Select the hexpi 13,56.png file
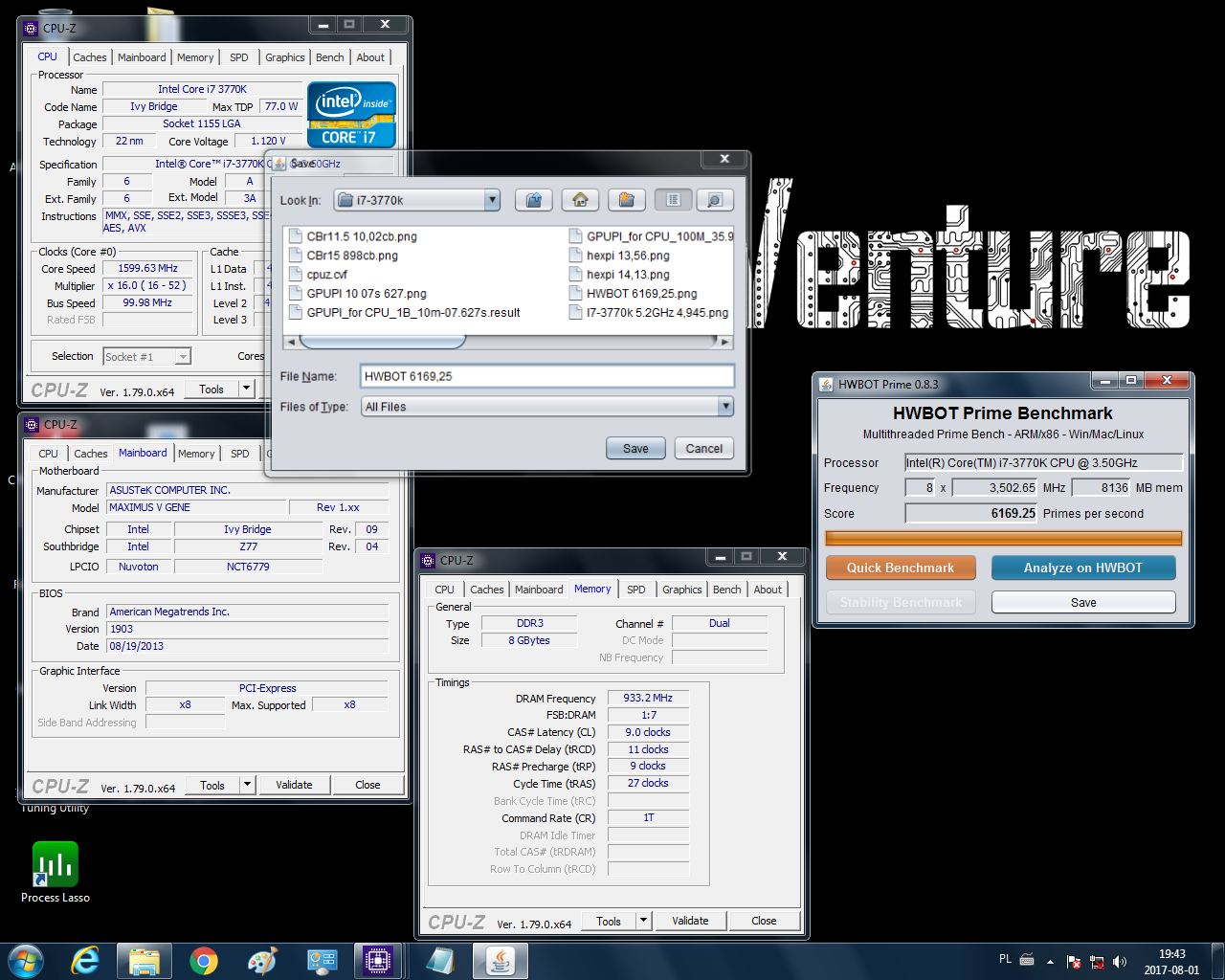Screen dimensions: 1225x980 pyautogui.click(x=619, y=256)
